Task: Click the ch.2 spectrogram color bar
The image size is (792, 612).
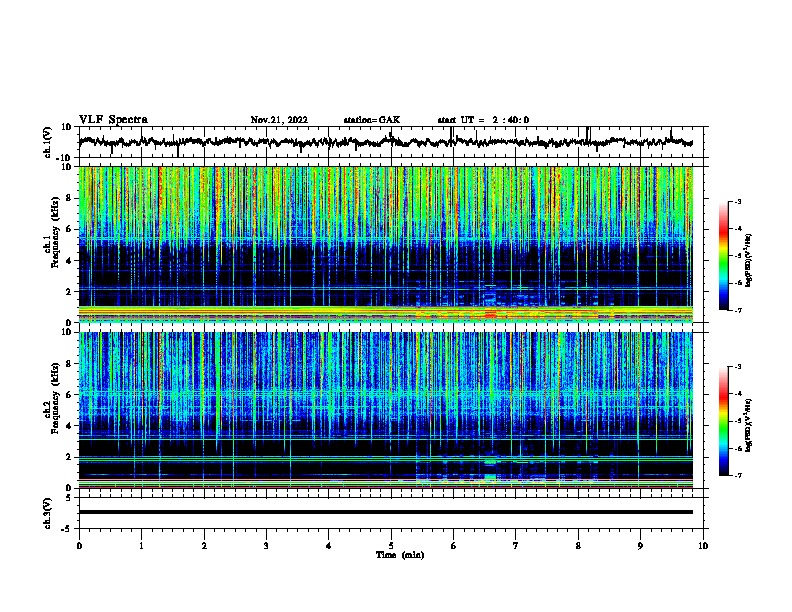Action: [x=724, y=421]
